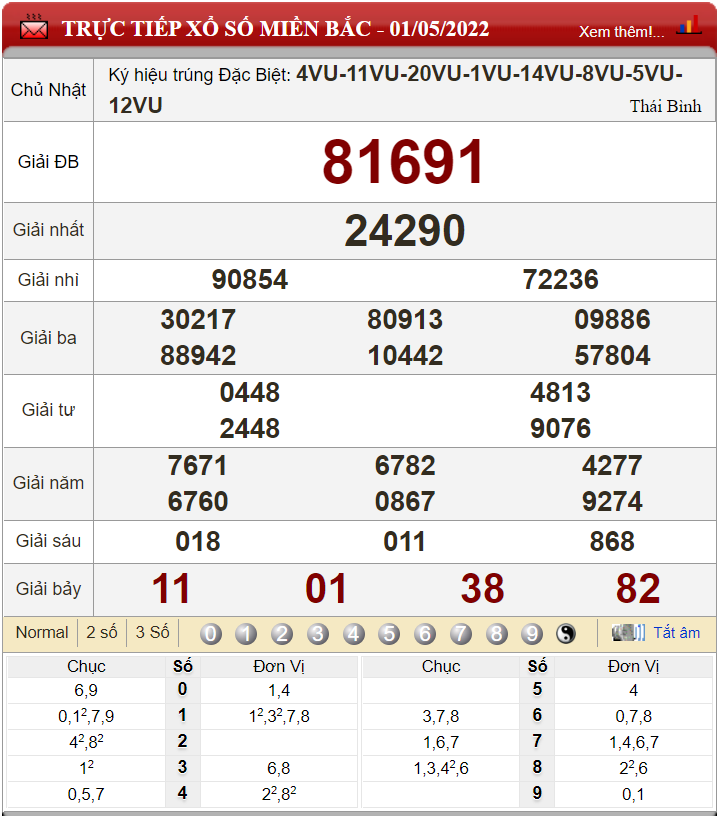Click the special prize number 81691

click(404, 162)
